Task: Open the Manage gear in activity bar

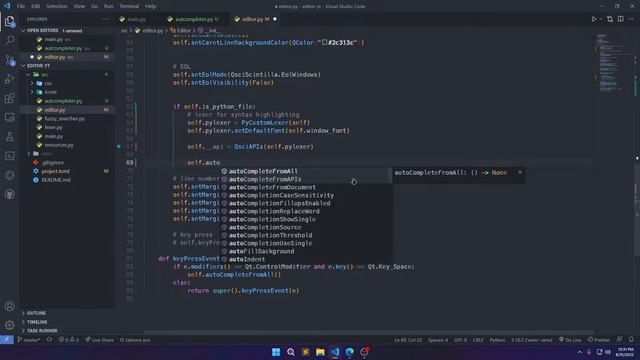Action: [x=9, y=325]
